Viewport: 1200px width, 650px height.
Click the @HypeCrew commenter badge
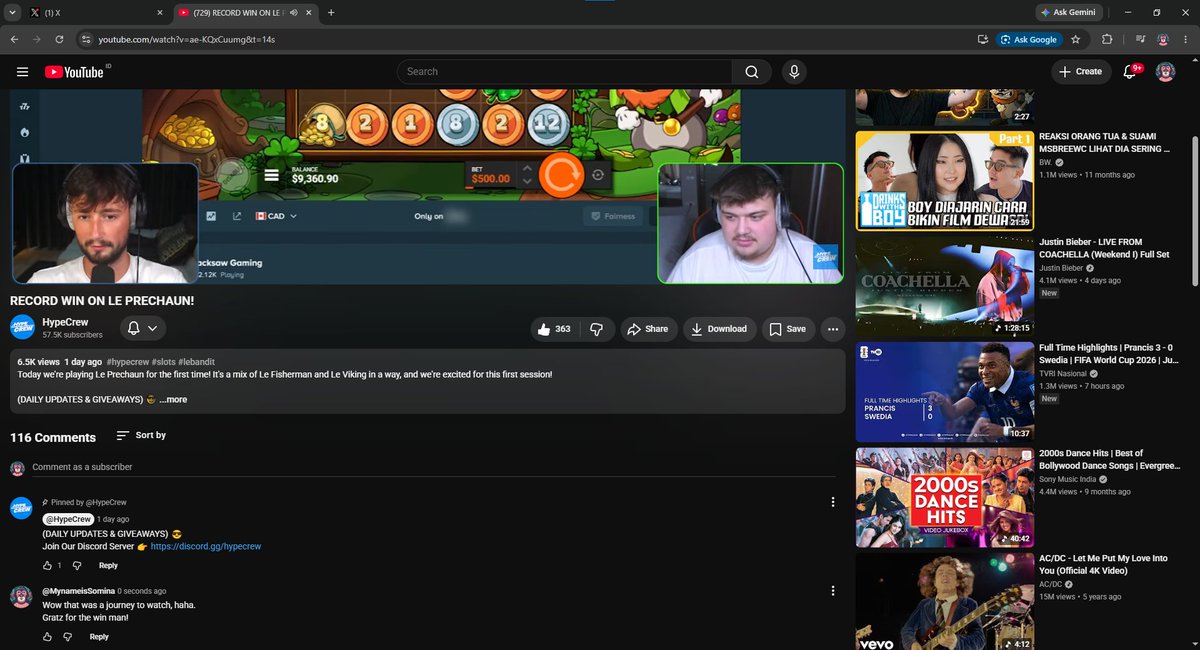[x=67, y=519]
